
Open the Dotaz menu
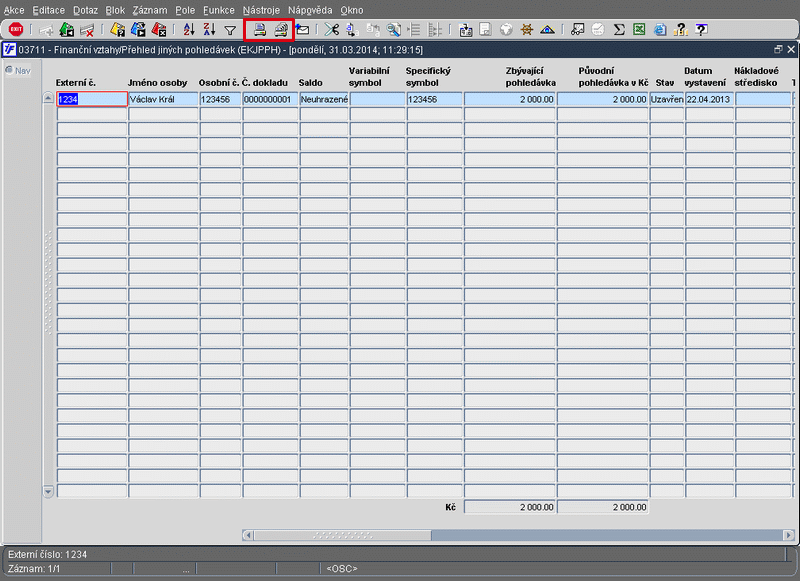tap(85, 10)
